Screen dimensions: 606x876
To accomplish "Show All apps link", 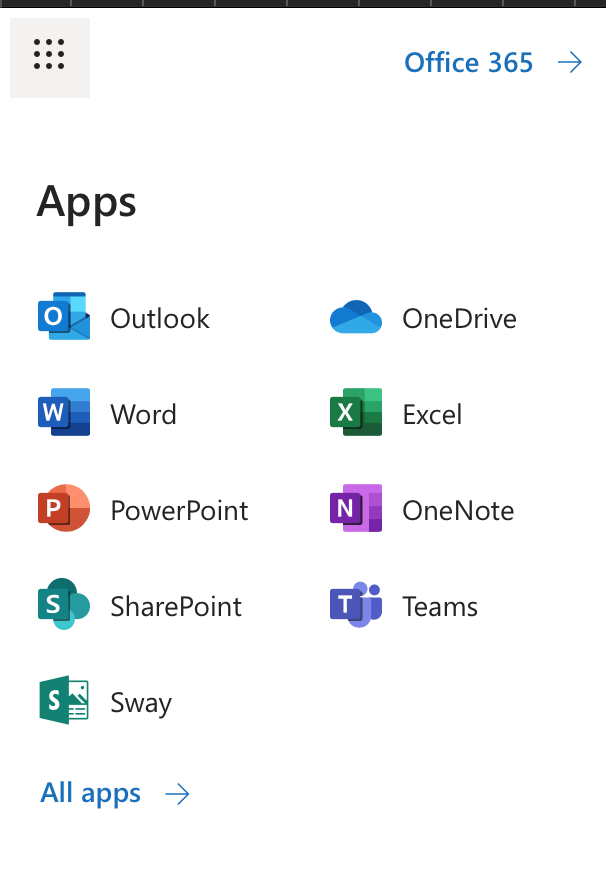I will pyautogui.click(x=90, y=793).
